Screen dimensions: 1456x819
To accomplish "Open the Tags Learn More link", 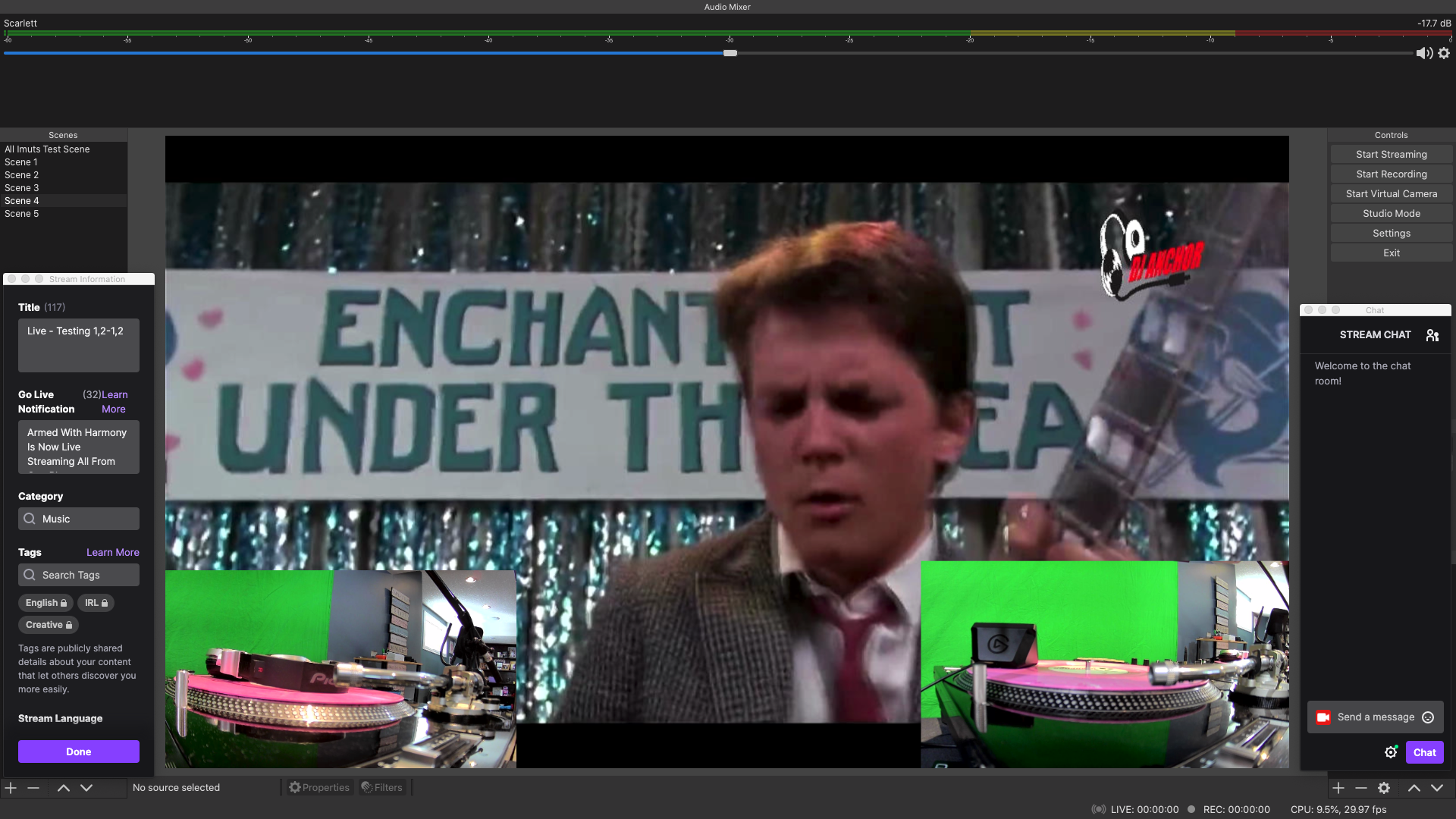I will coord(113,552).
